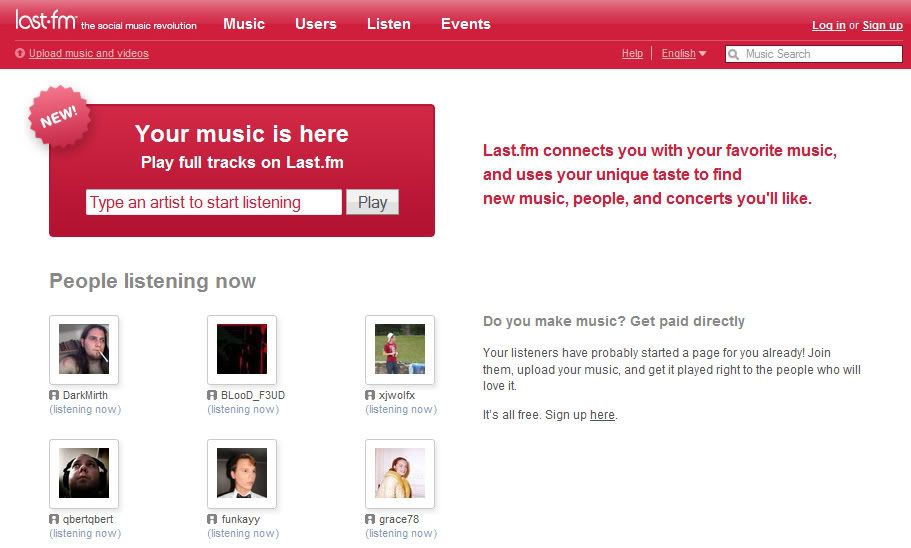The height and width of the screenshot is (548, 911).
Task: Click the headphone icon beside xjwolfx
Action: 370,395
